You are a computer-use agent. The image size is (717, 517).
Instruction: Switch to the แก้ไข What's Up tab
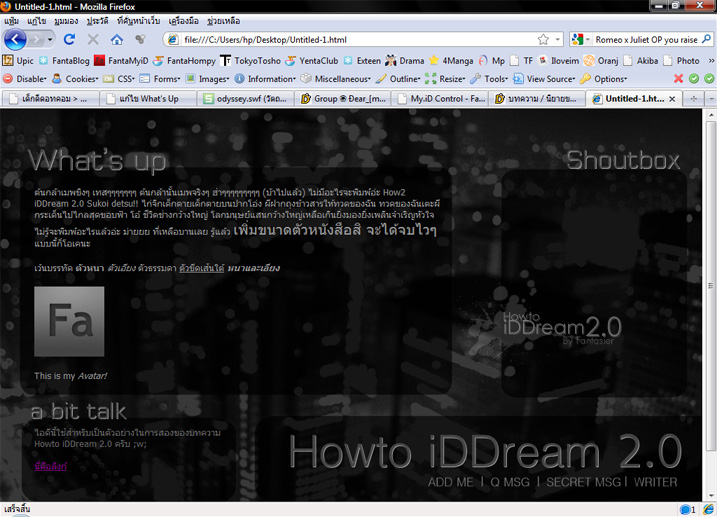point(148,99)
